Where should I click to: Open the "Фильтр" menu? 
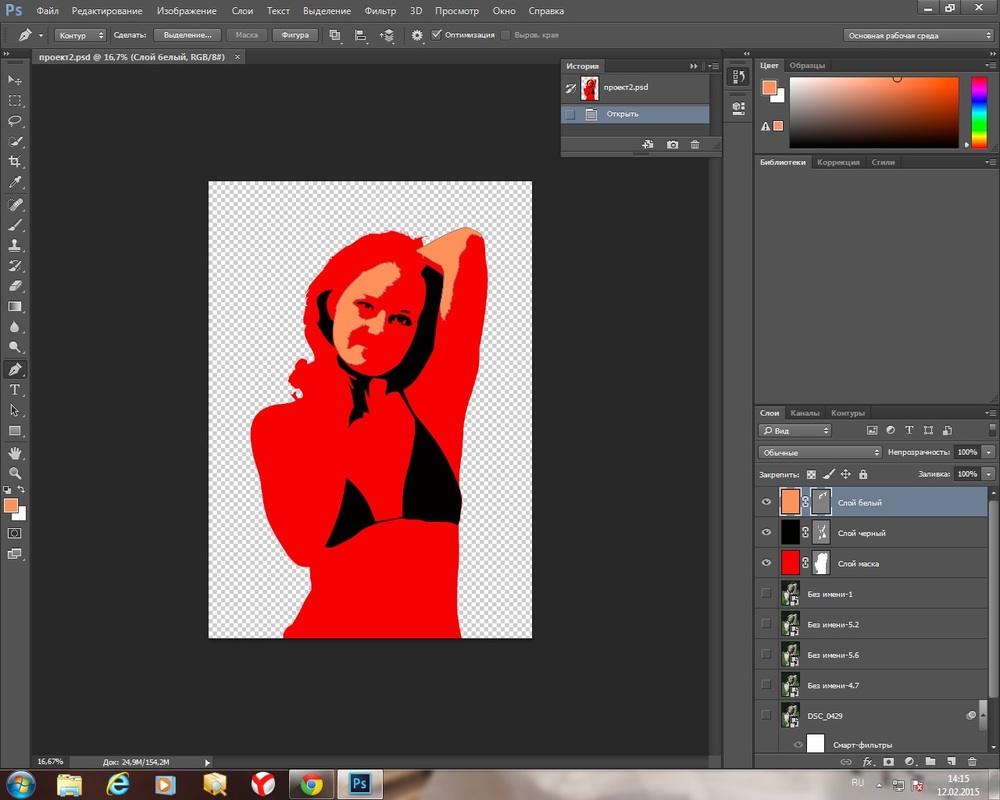[x=380, y=11]
